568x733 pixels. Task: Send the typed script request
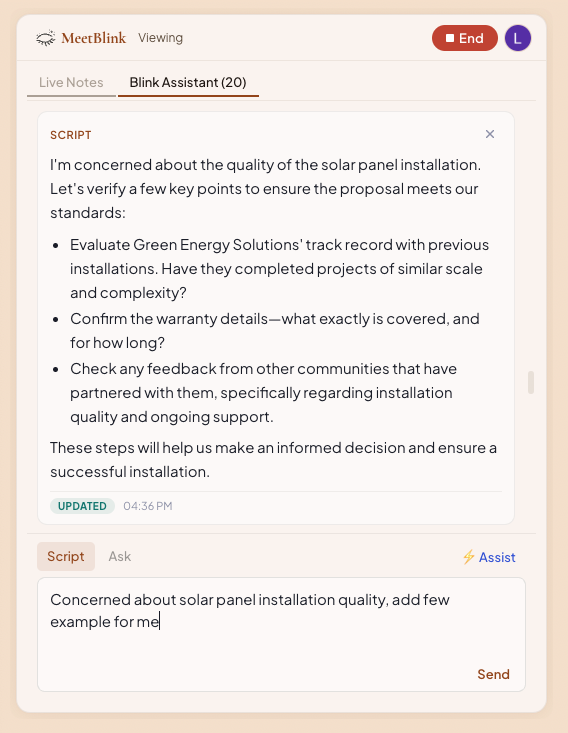(x=493, y=674)
